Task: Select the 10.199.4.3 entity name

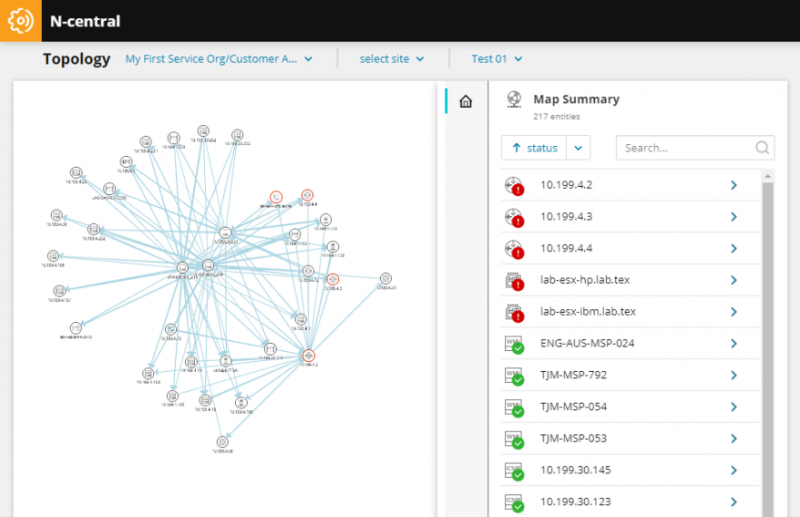Action: click(x=566, y=216)
